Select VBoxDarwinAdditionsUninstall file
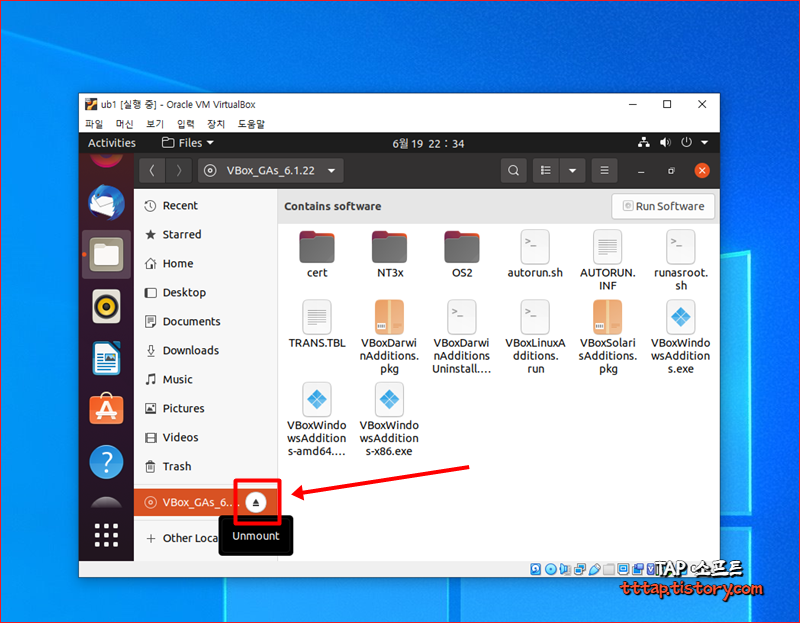This screenshot has height=623, width=800. coord(462,337)
